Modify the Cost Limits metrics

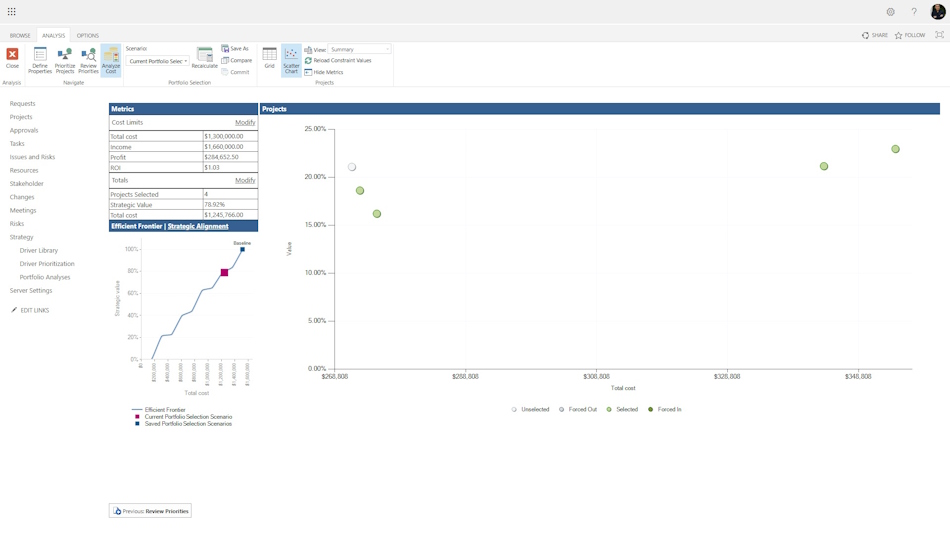click(x=245, y=122)
